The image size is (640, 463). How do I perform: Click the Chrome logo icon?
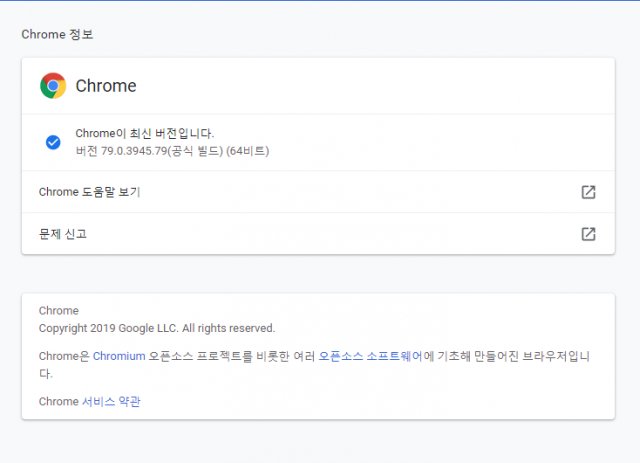tap(53, 86)
